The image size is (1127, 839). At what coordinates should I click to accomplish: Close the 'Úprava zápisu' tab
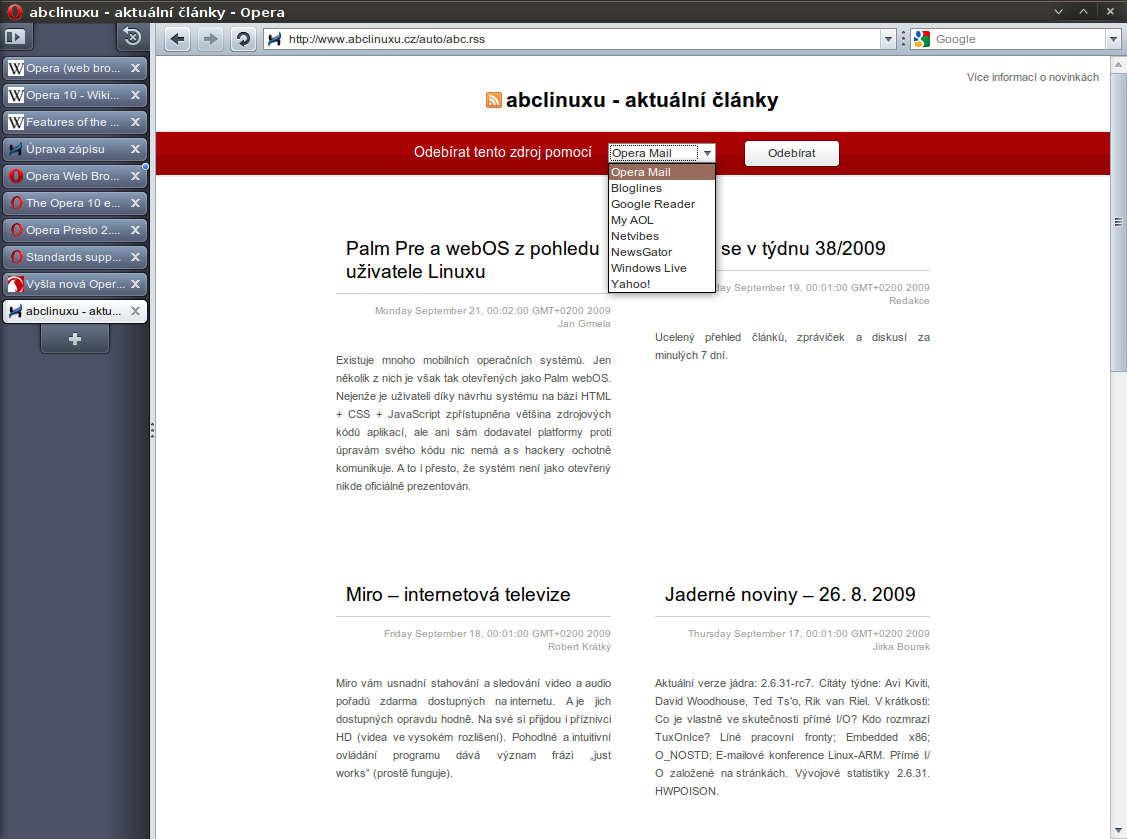point(135,149)
